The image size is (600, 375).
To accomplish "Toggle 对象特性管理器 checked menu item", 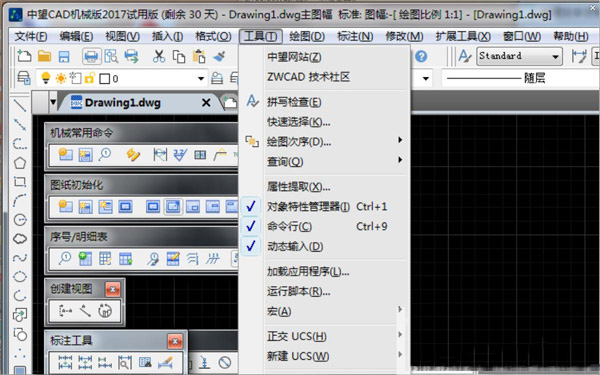I will [x=324, y=207].
